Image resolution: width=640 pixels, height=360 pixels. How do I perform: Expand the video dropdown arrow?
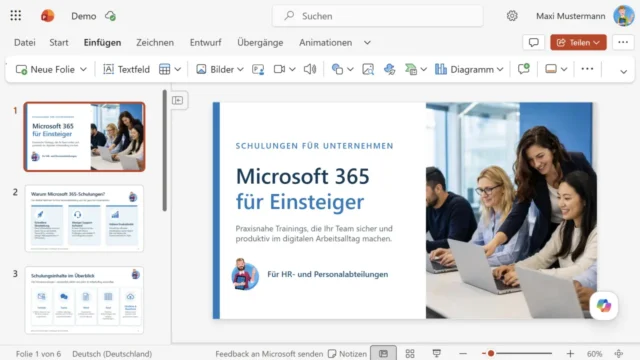pos(292,69)
